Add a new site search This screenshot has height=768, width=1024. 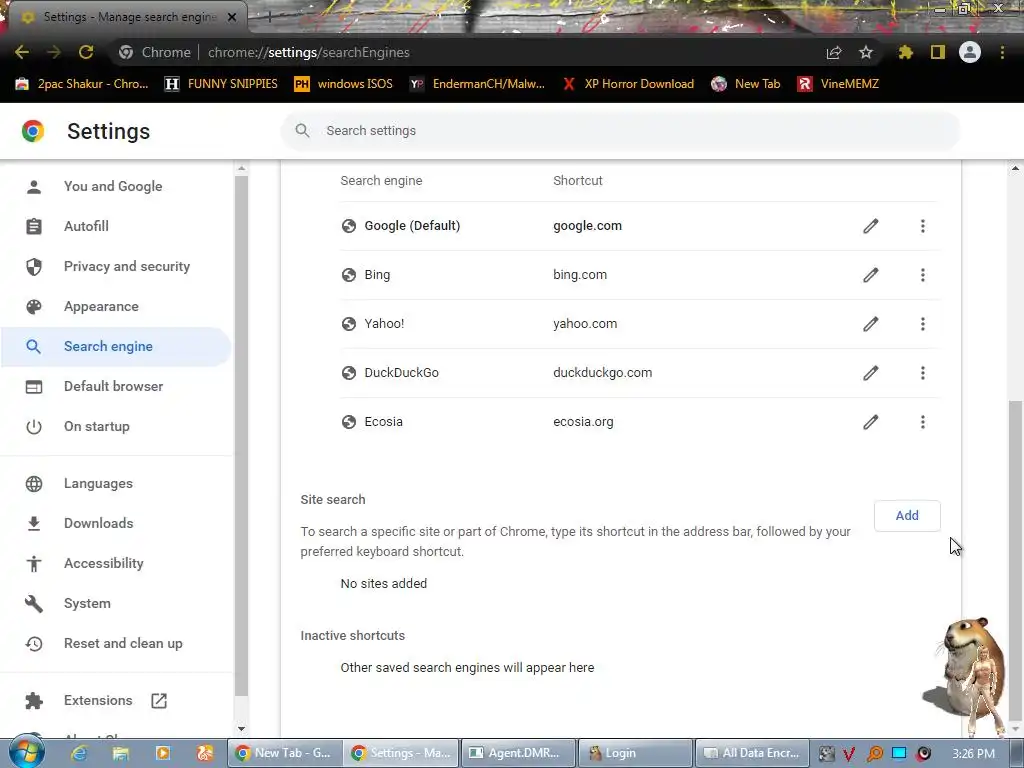(907, 516)
